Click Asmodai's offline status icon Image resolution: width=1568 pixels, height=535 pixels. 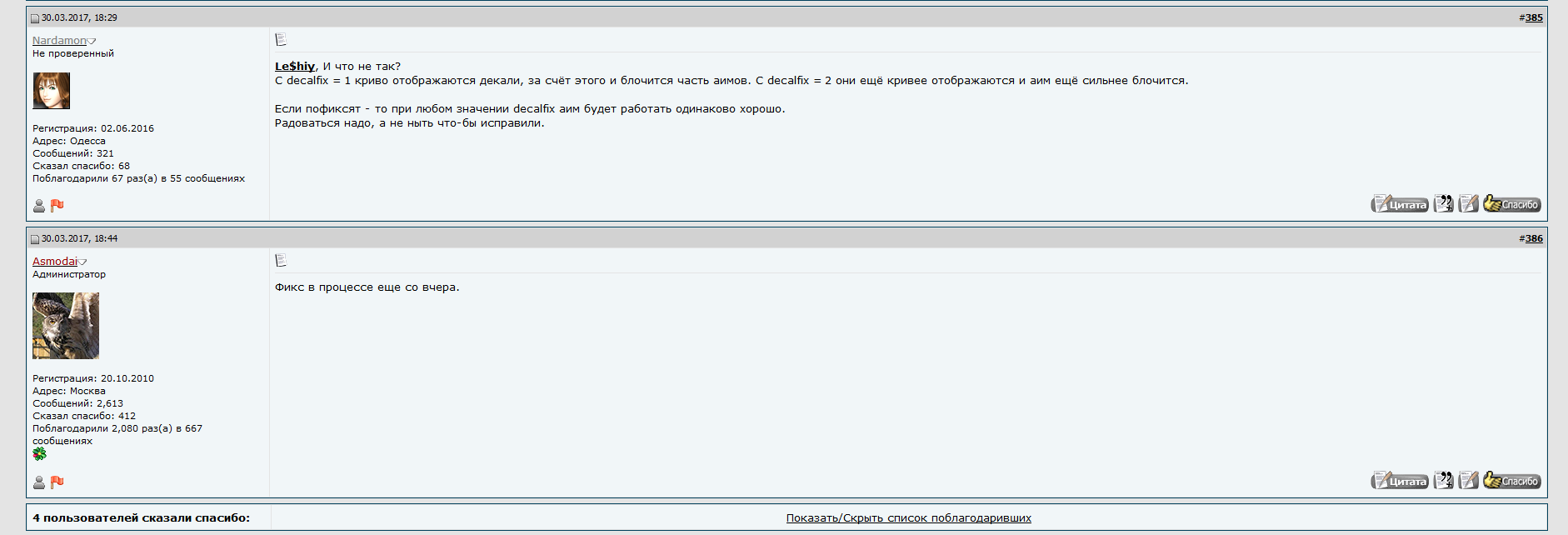pos(39,482)
